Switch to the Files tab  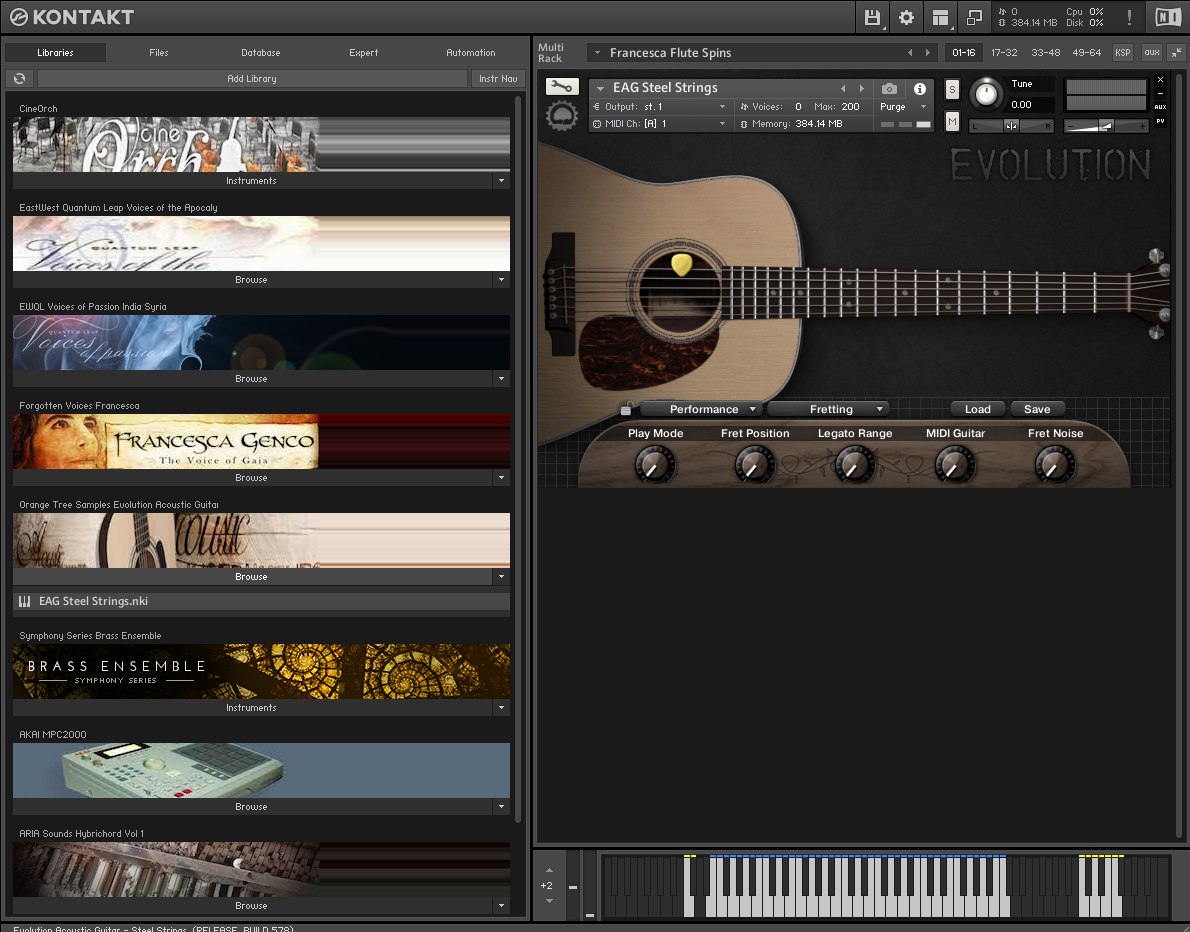159,52
